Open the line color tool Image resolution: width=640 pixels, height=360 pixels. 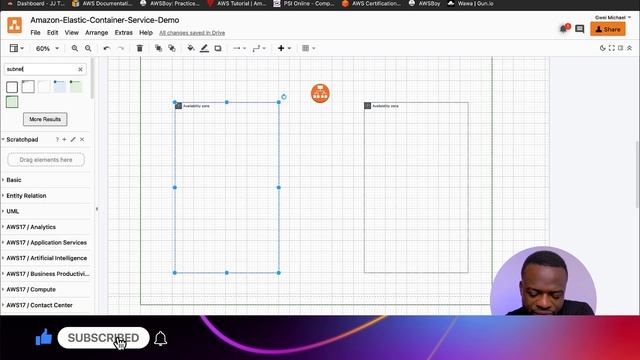click(204, 48)
